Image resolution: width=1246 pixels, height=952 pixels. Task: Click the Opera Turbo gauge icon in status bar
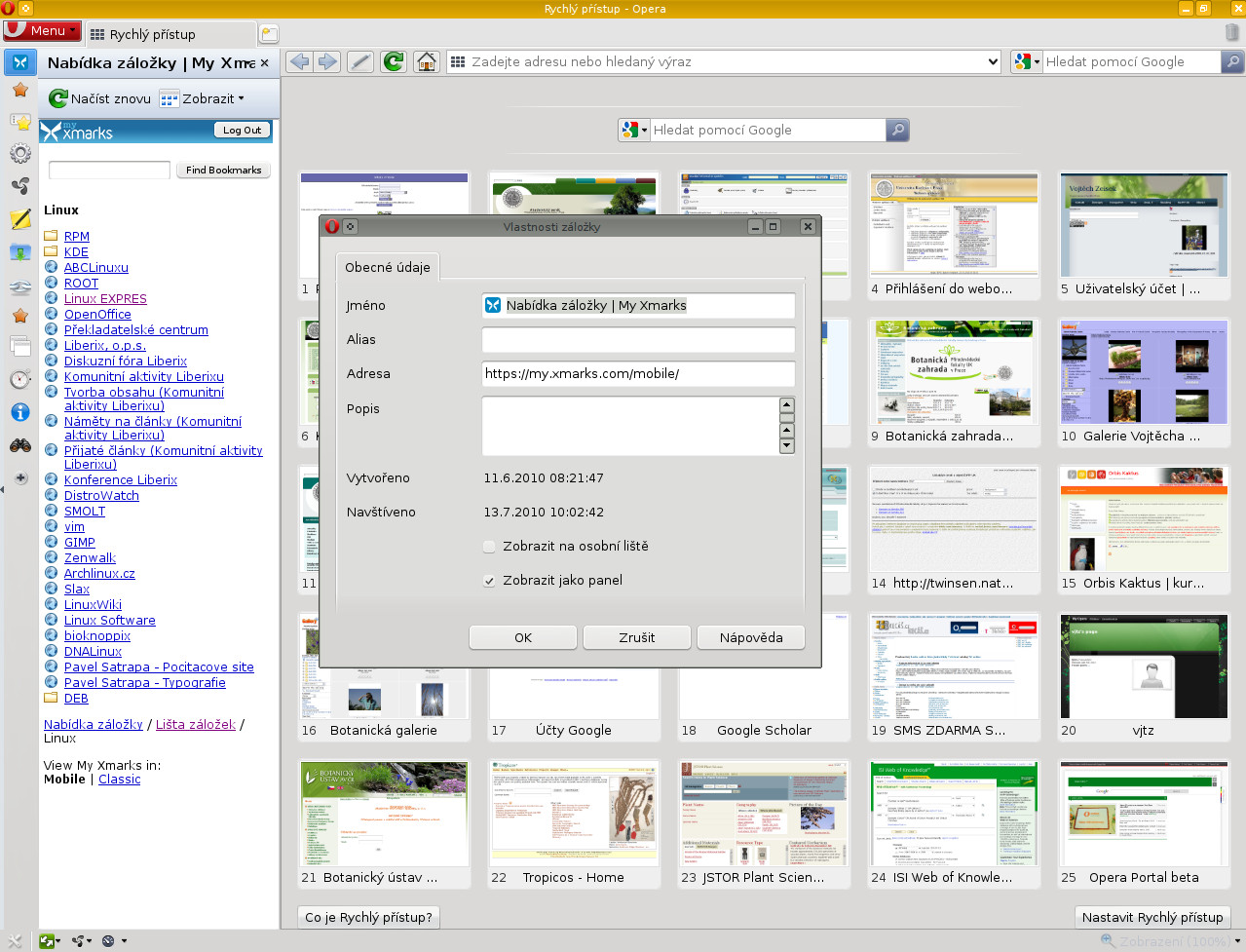click(108, 941)
